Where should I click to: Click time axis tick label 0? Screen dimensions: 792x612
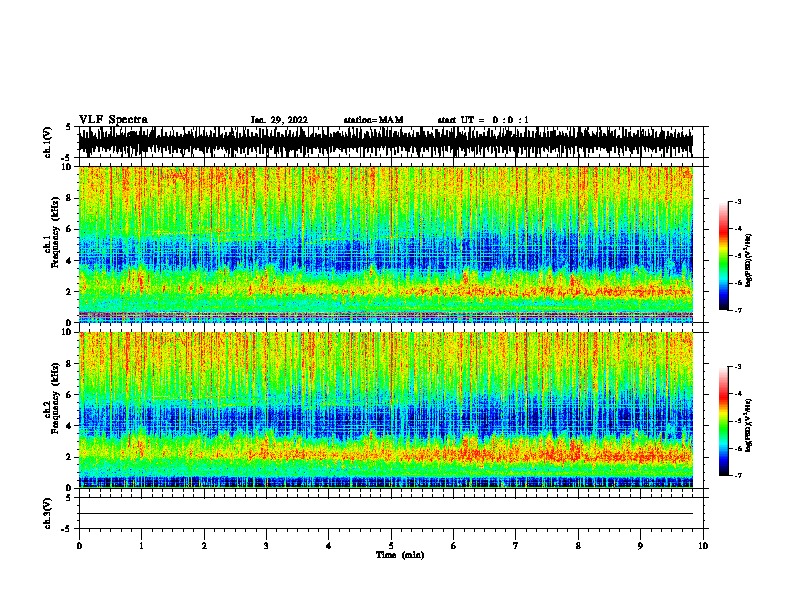point(79,545)
